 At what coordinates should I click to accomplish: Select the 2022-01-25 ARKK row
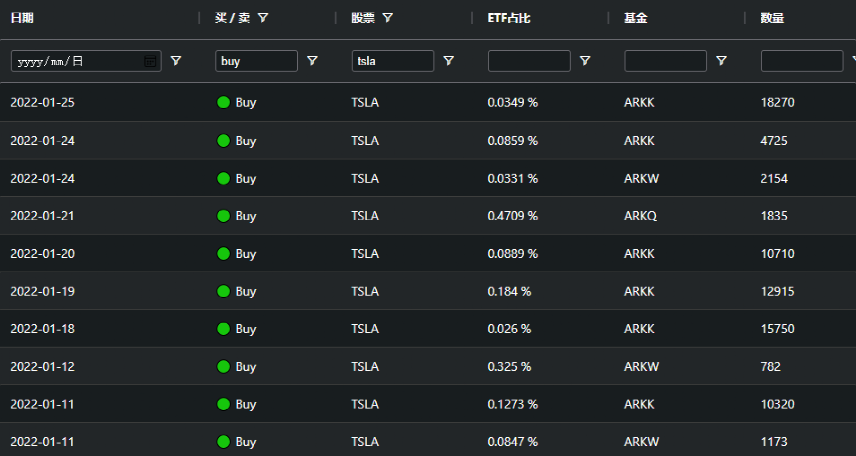(x=428, y=102)
